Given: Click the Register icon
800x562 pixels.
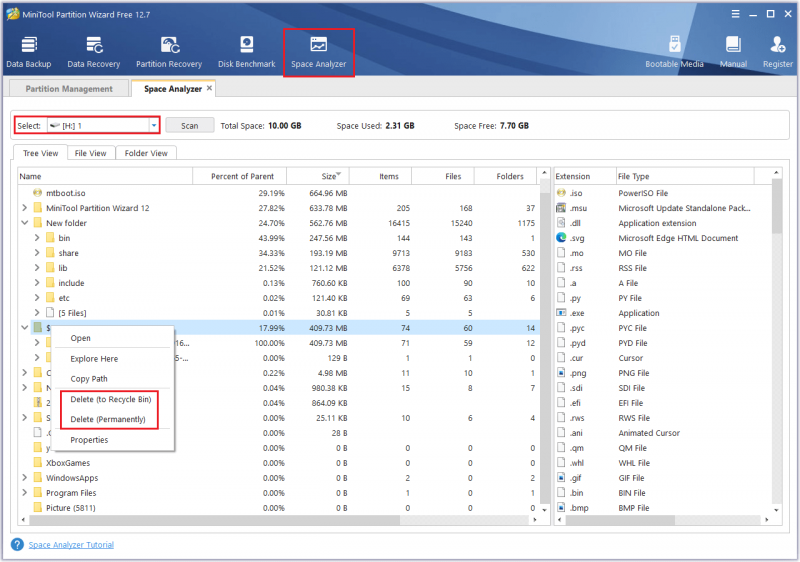Looking at the screenshot, I should click(778, 52).
